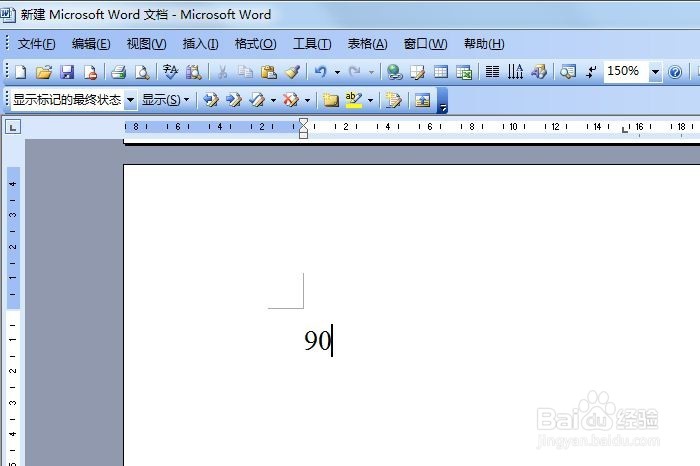The image size is (700, 466).
Task: Open the 视图(V) menu
Action: tap(146, 44)
